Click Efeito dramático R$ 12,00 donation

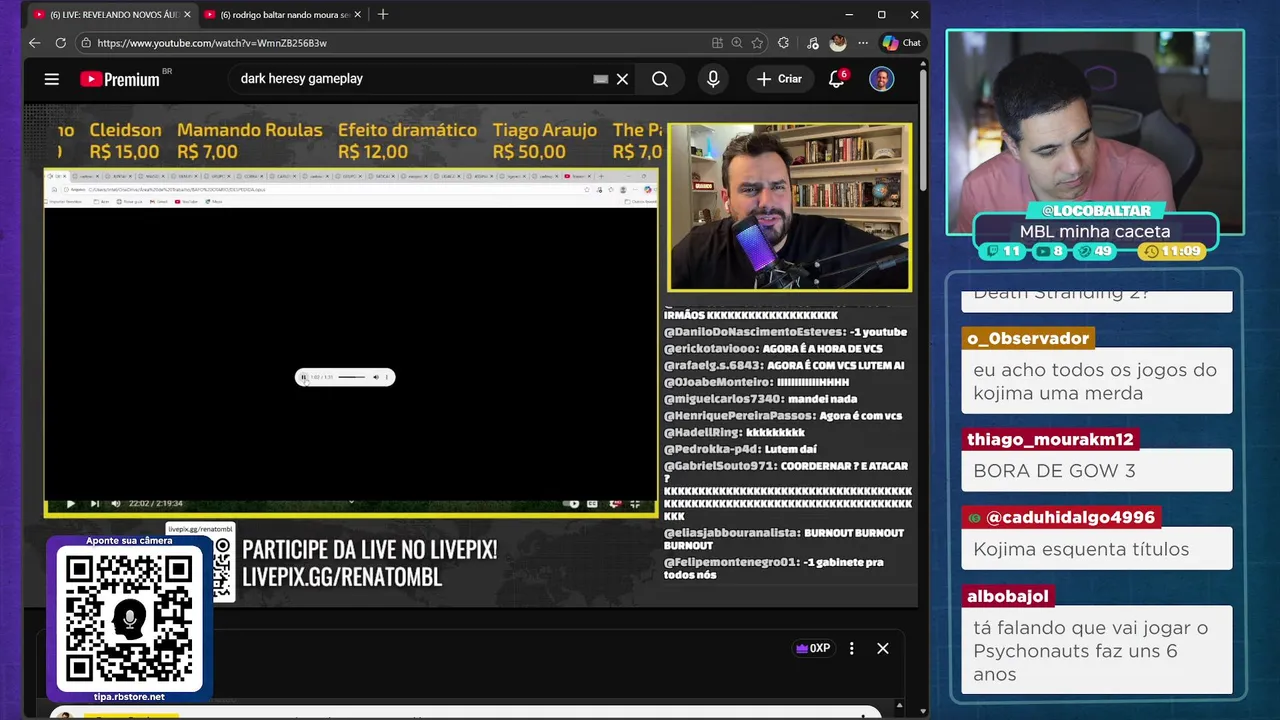coord(407,141)
